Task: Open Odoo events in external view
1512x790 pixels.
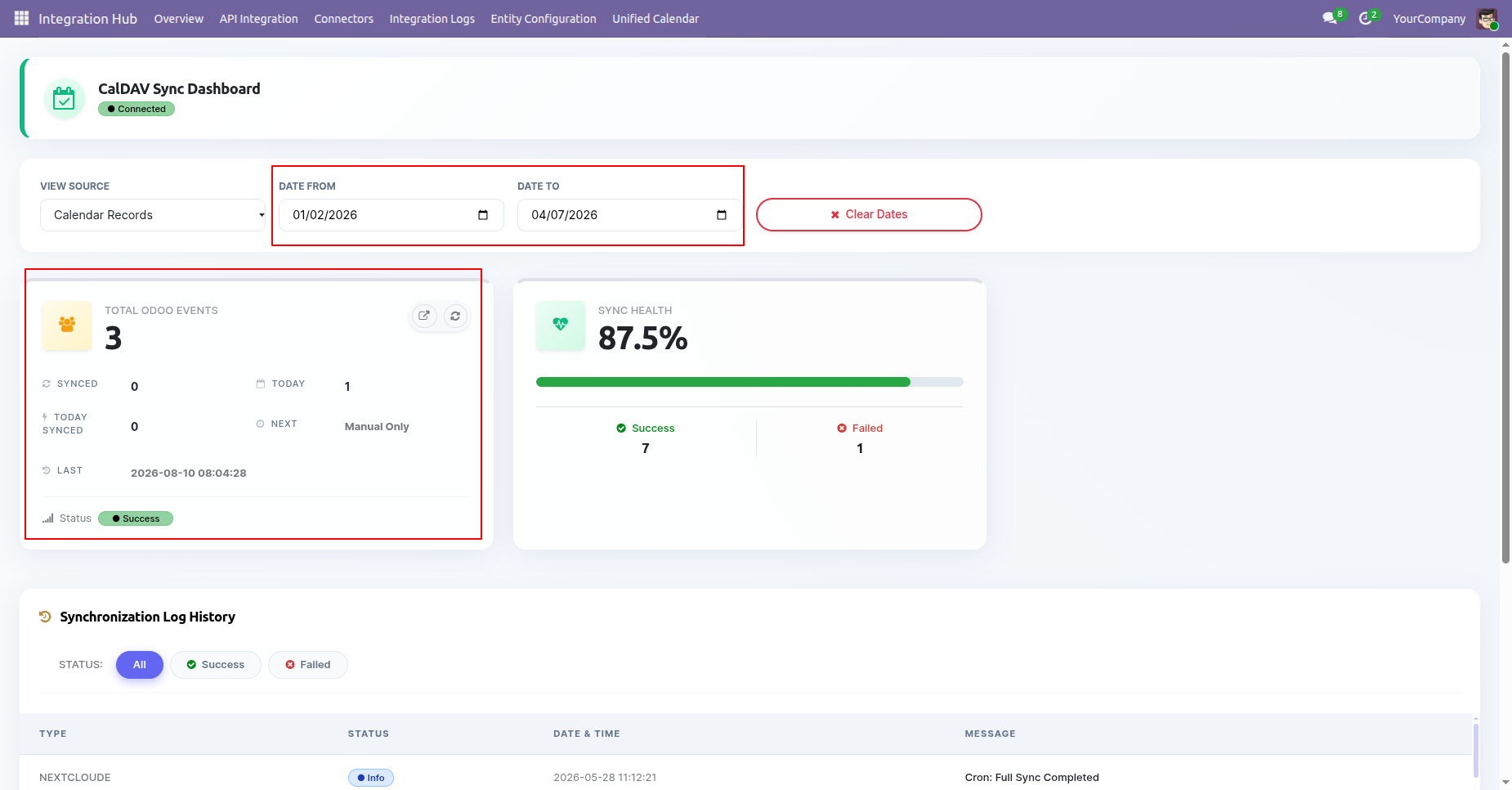Action: coord(424,316)
